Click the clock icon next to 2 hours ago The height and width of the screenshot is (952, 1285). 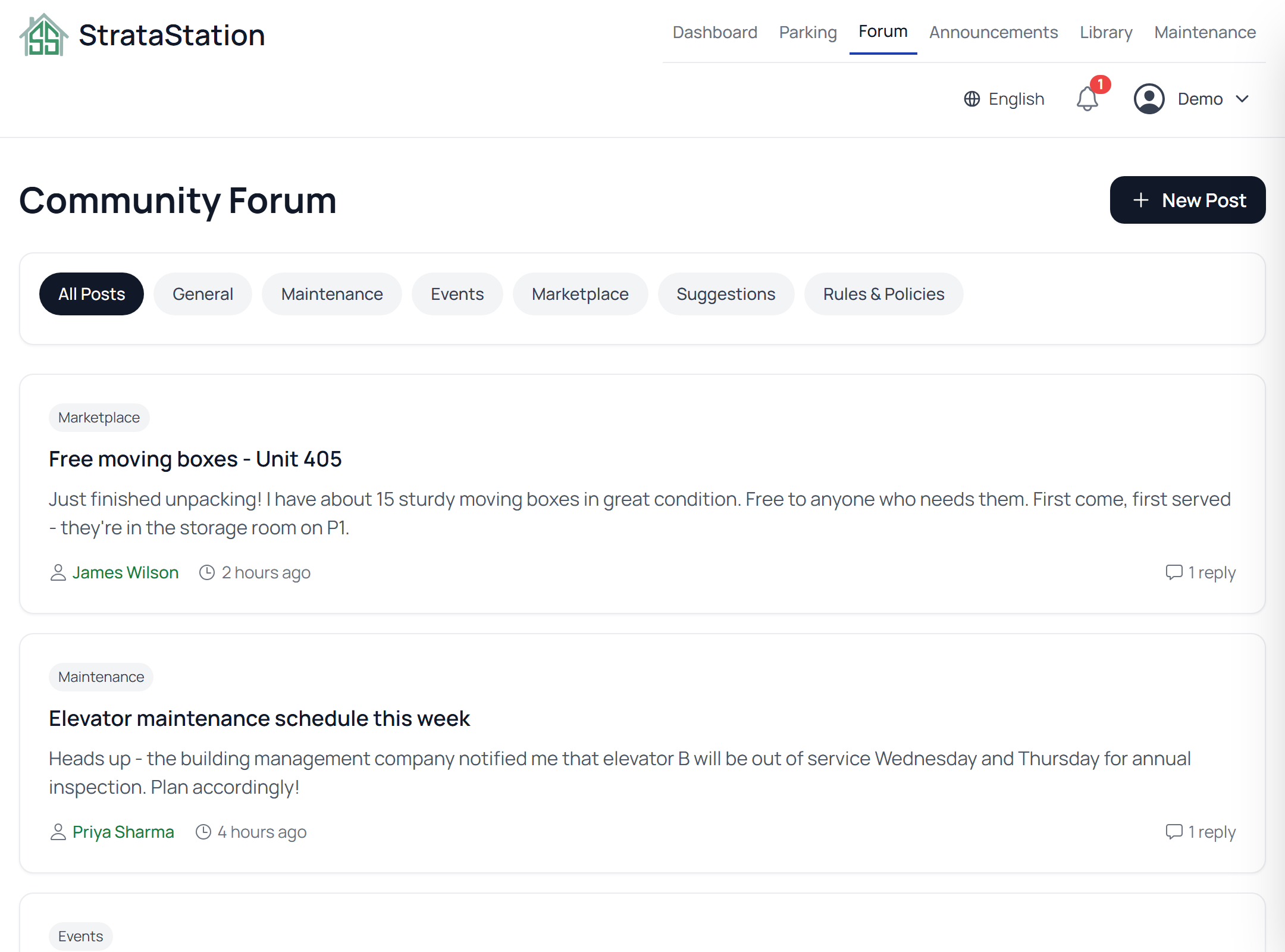(206, 572)
